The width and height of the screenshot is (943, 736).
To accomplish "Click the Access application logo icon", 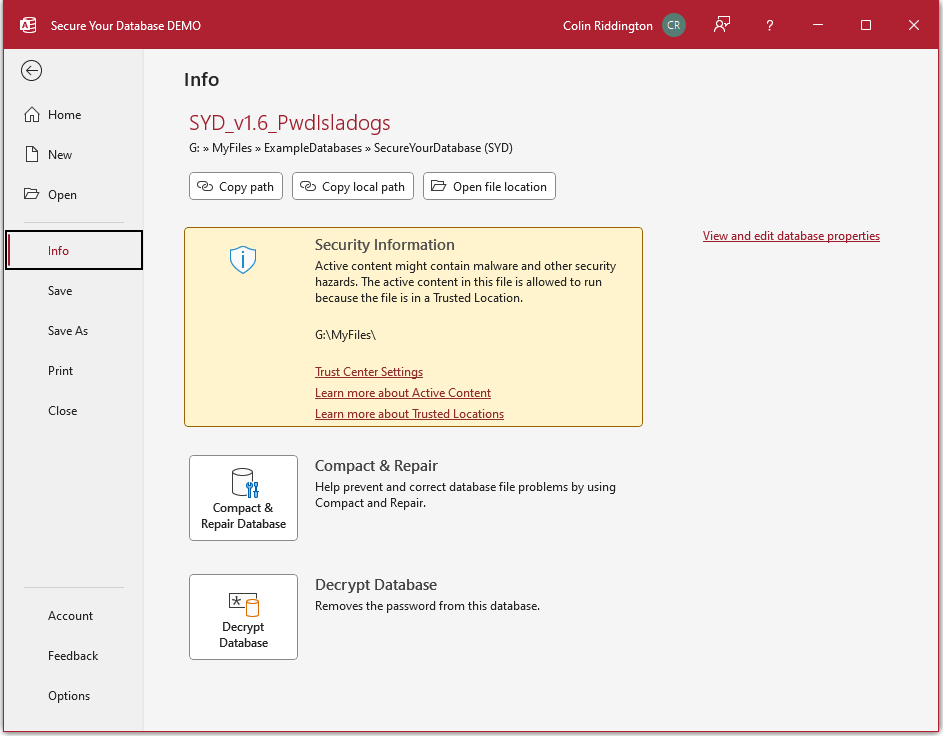I will tap(28, 25).
